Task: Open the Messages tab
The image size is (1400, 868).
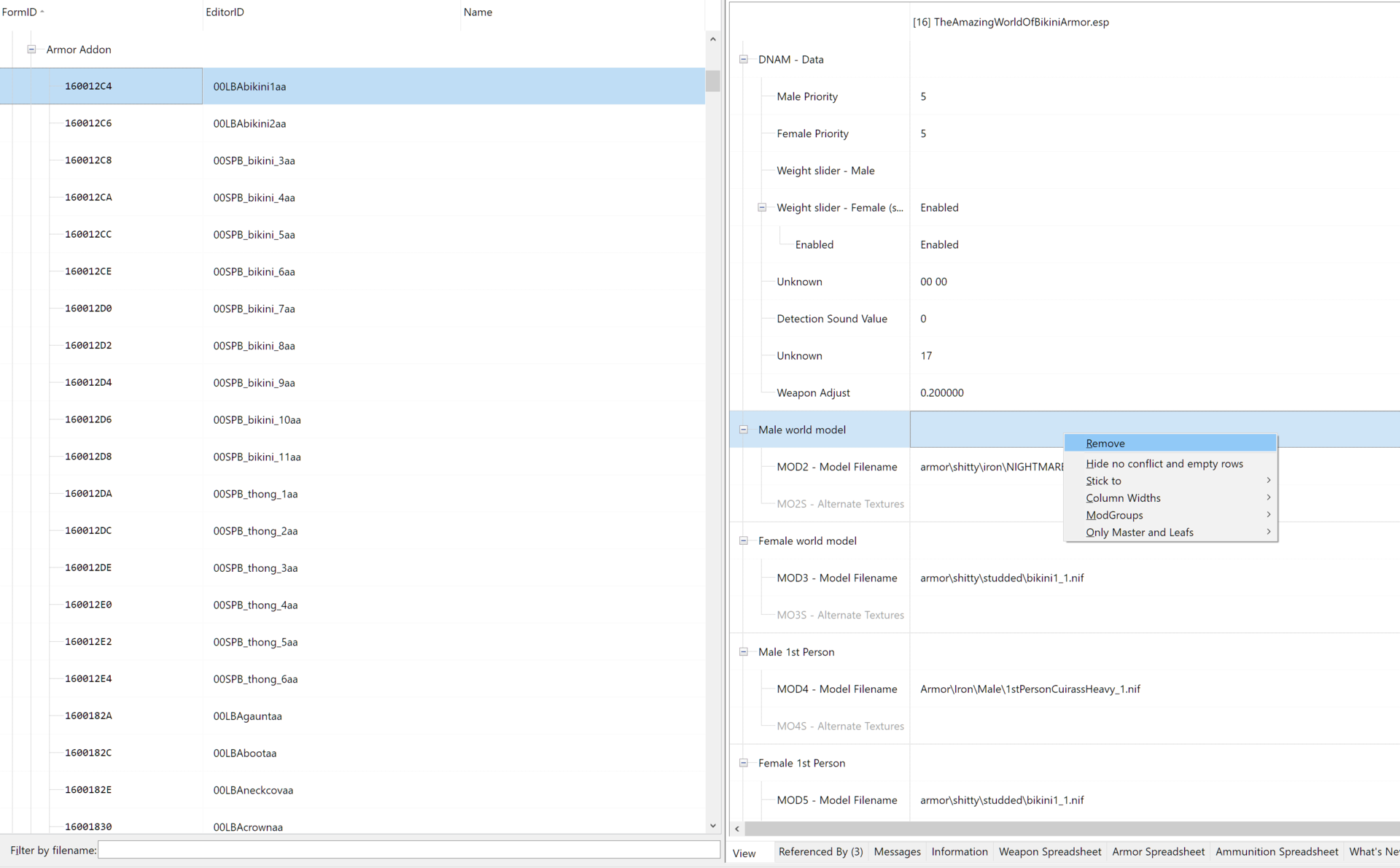Action: click(x=897, y=852)
